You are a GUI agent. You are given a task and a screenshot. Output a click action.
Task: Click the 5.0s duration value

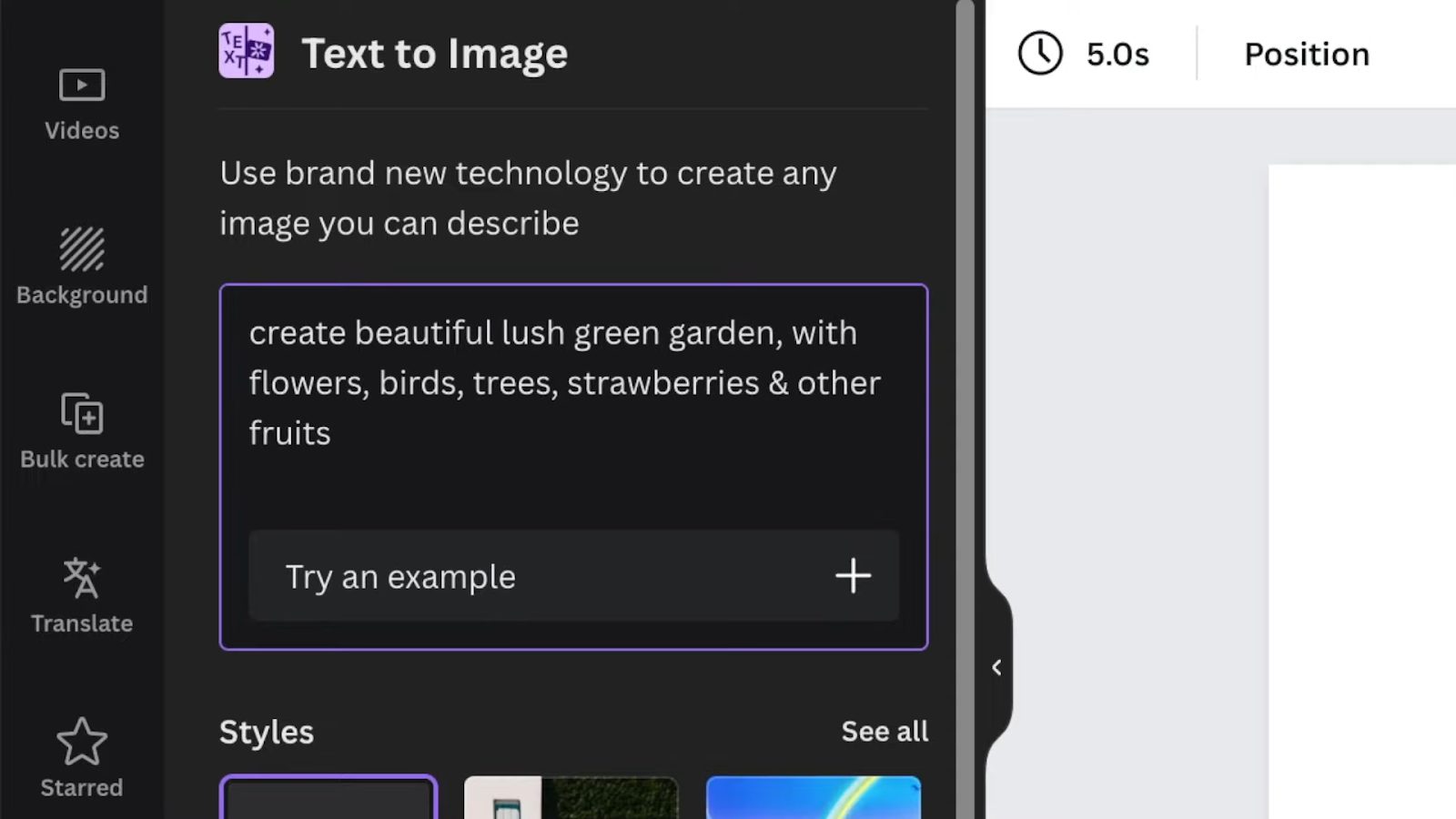(1117, 55)
